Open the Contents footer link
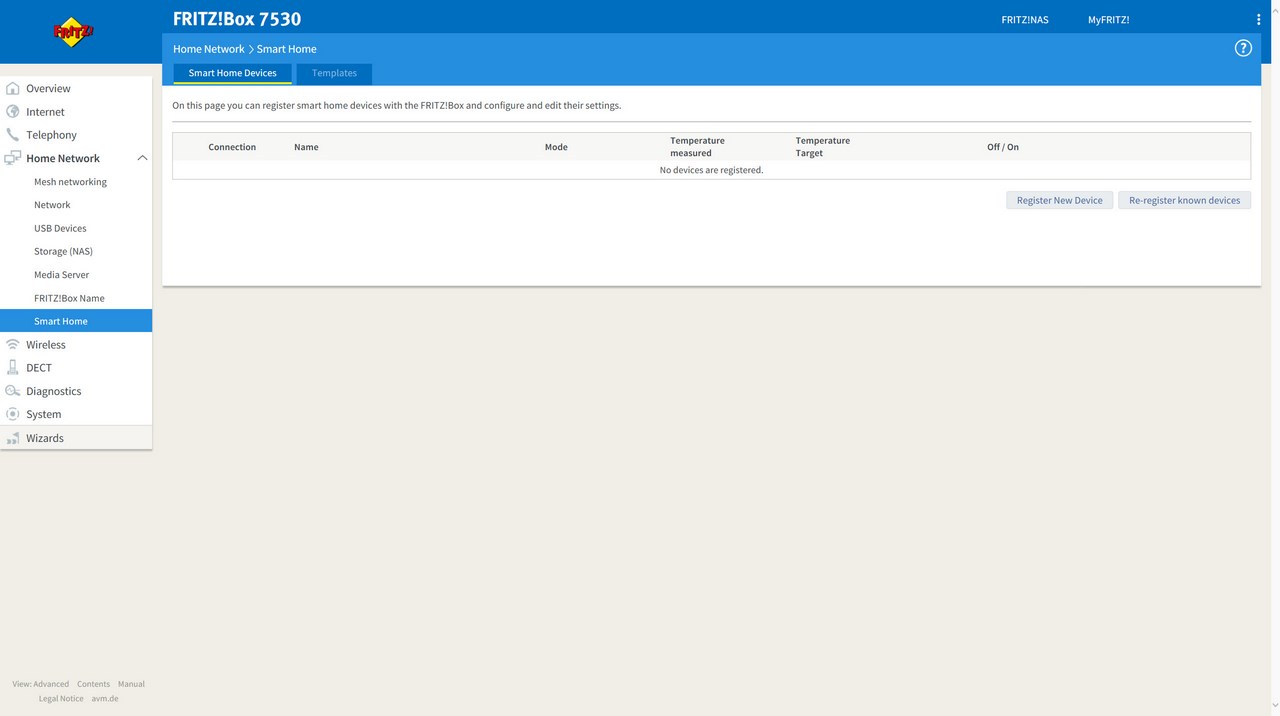Screen dimensions: 1280x716 93,684
